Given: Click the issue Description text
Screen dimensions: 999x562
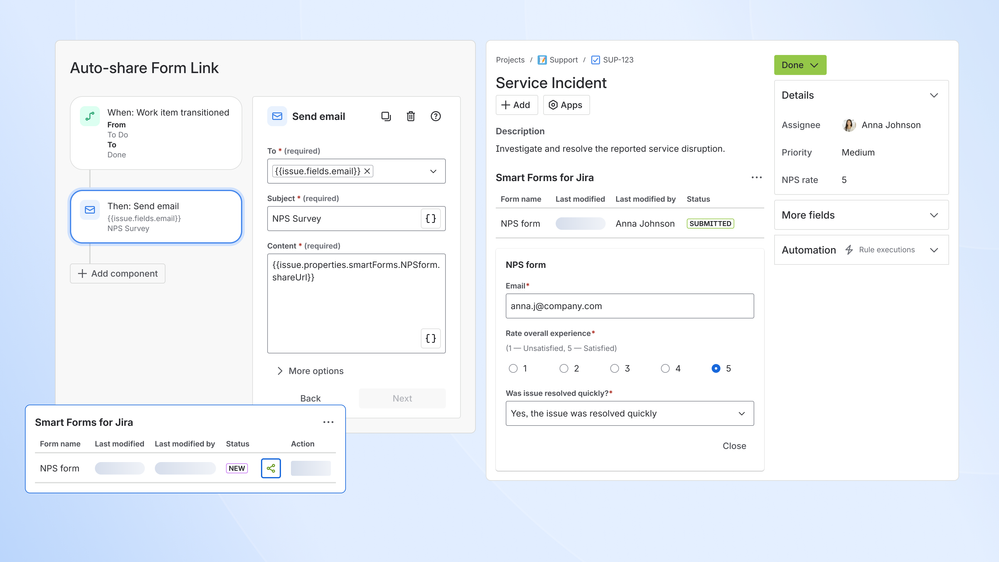Looking at the screenshot, I should (x=610, y=148).
